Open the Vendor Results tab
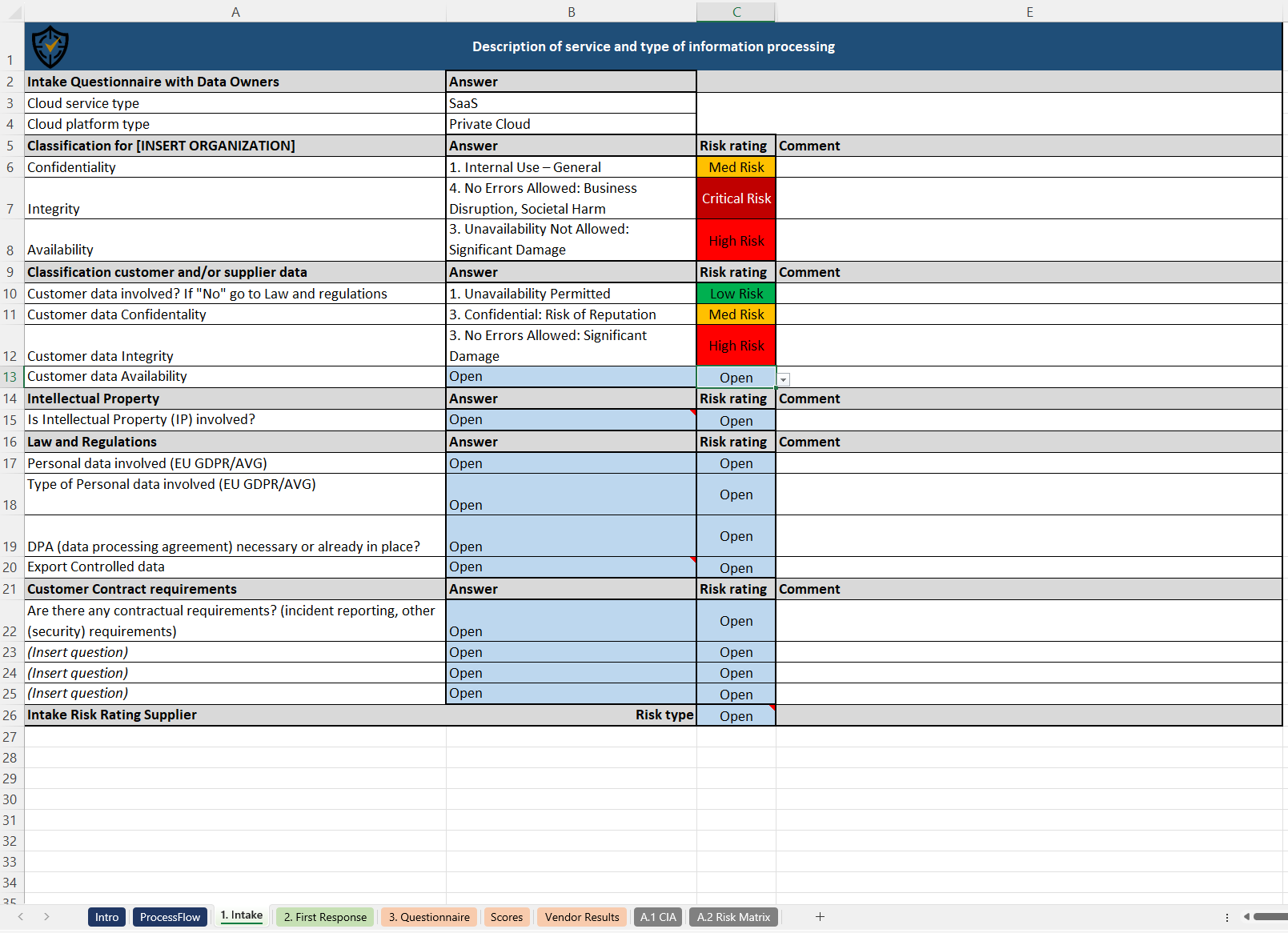This screenshot has width=1288, height=933. [x=582, y=917]
